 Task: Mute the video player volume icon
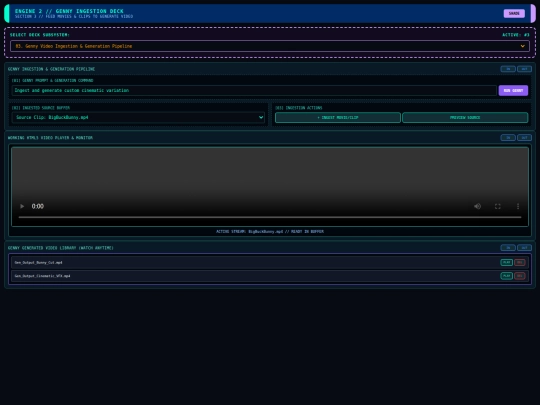pos(477,206)
